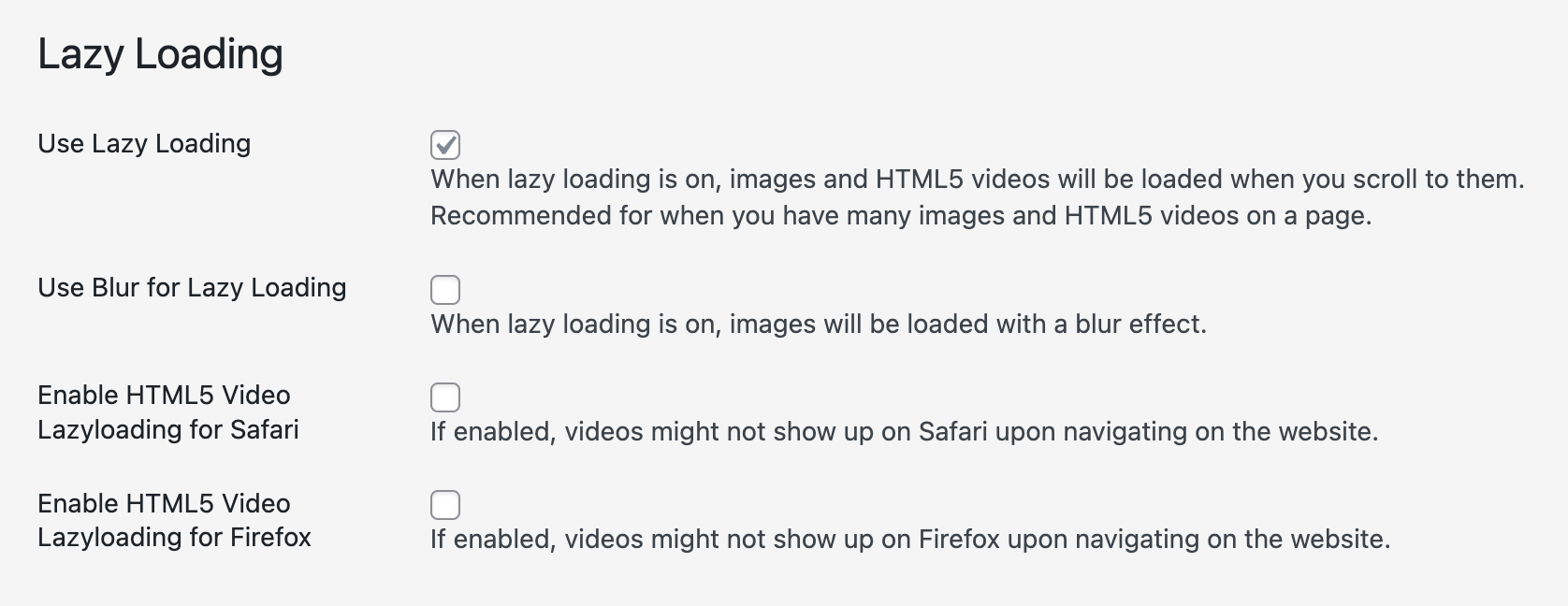Select the "Use Blur for Lazy Loading" label
This screenshot has width=1568, height=606.
192,288
